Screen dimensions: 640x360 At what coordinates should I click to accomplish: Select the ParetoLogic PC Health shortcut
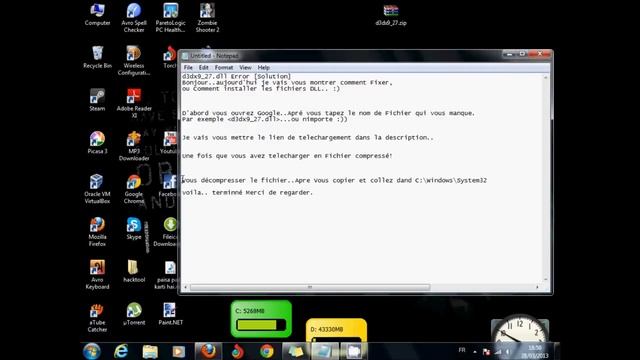[x=170, y=18]
